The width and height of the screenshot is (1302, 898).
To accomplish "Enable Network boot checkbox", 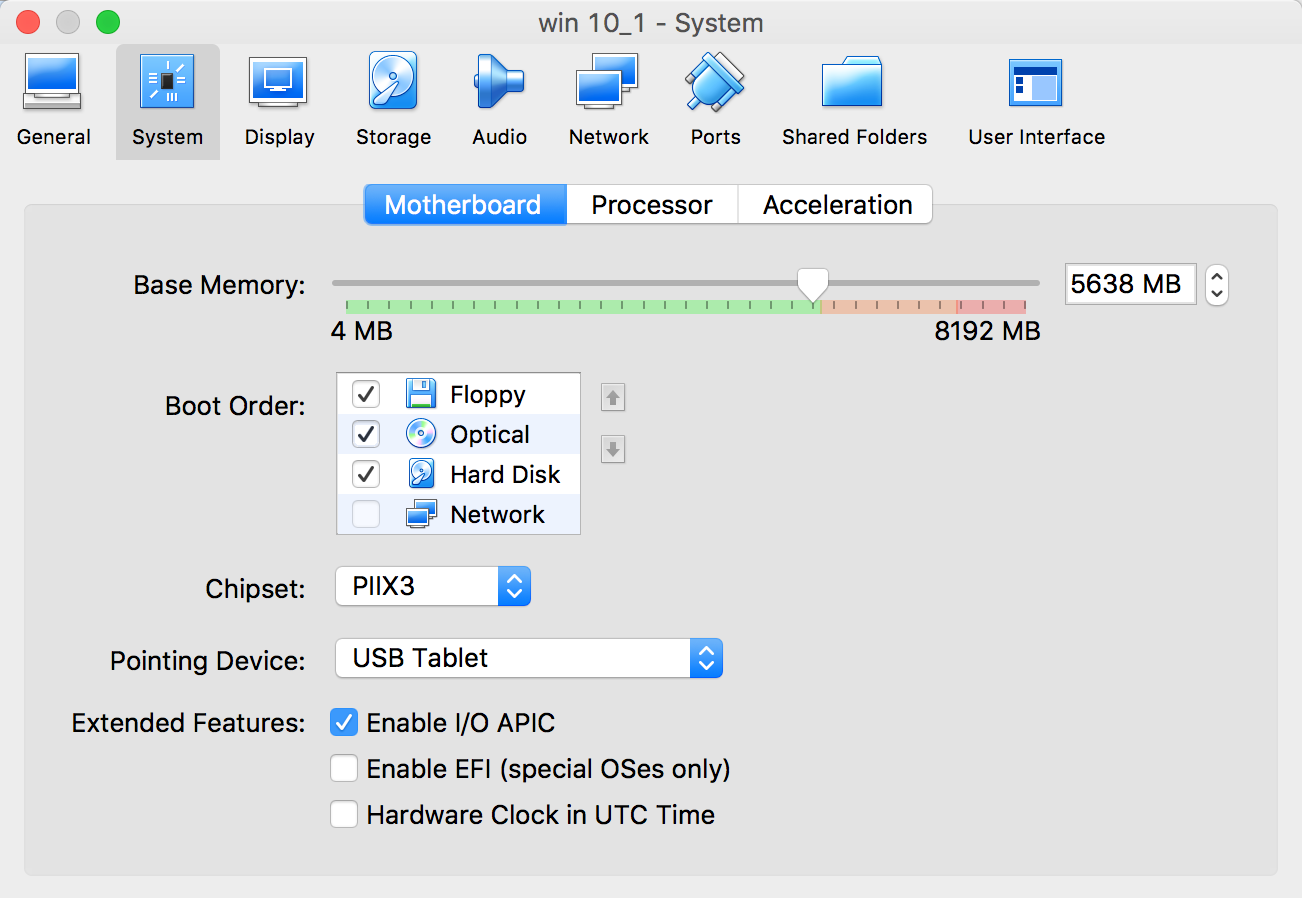I will click(x=366, y=514).
